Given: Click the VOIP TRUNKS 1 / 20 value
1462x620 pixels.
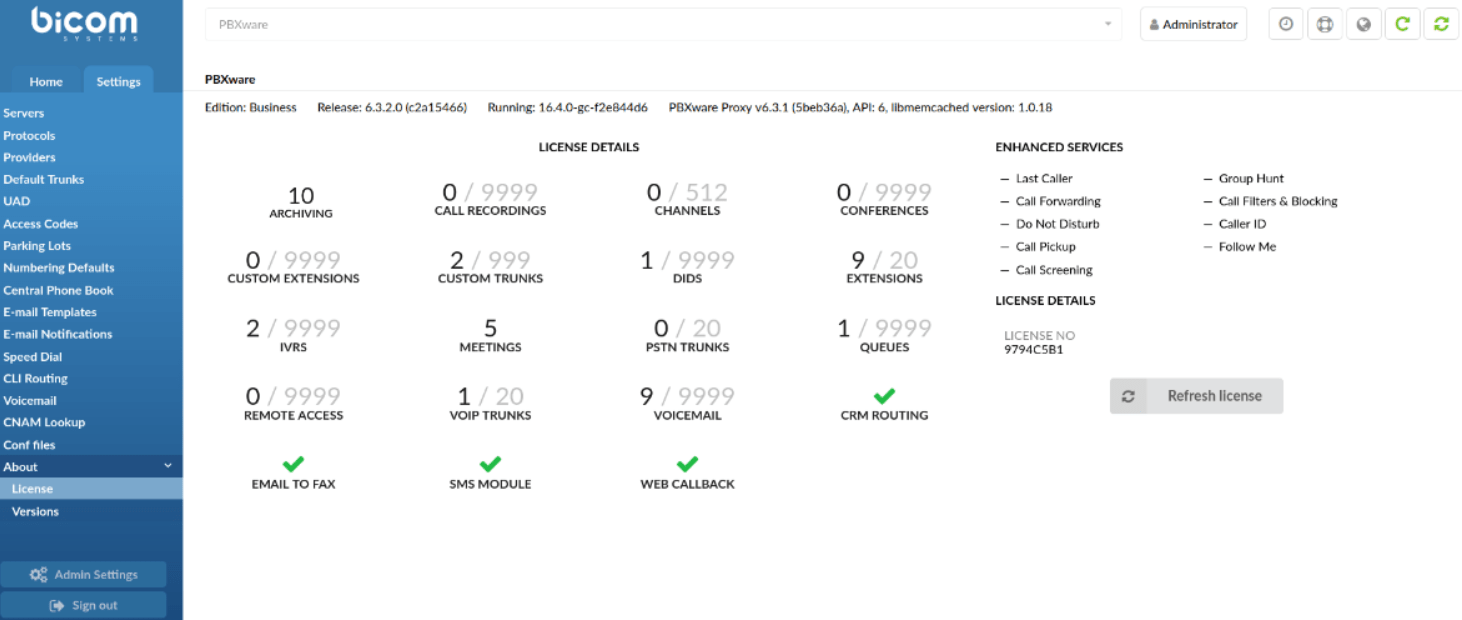Looking at the screenshot, I should (490, 396).
